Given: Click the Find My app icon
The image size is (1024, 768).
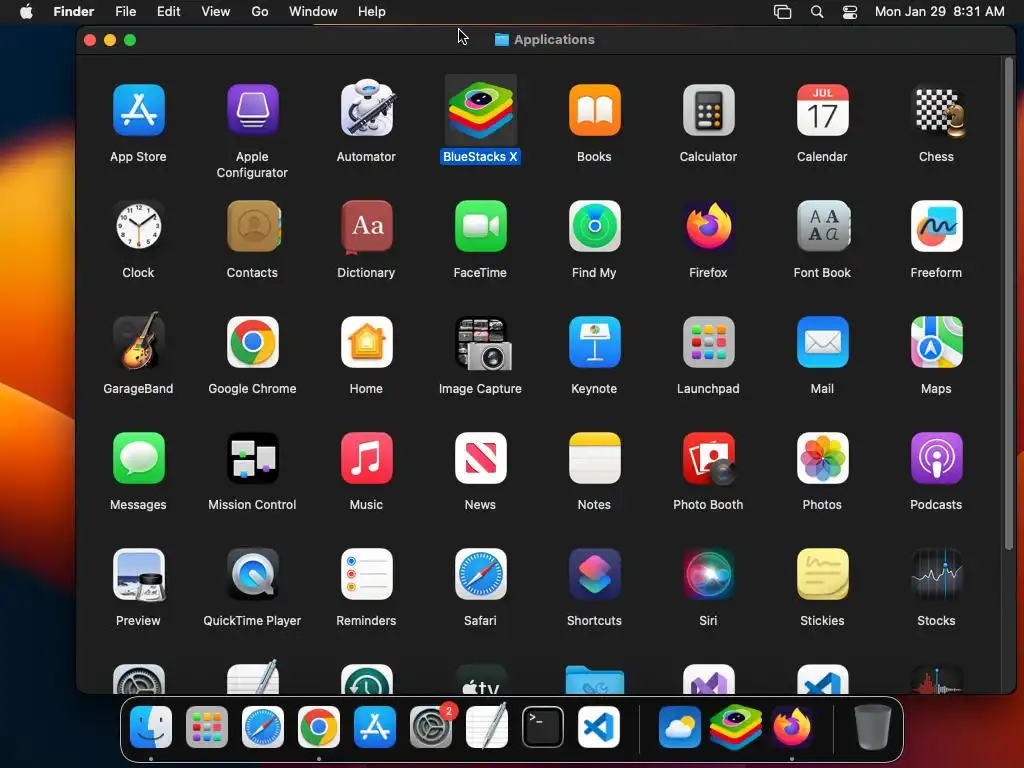Looking at the screenshot, I should (x=594, y=226).
